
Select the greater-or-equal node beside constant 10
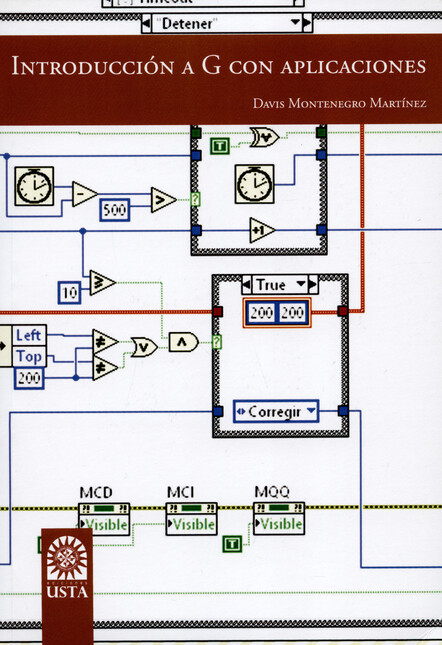(x=103, y=283)
